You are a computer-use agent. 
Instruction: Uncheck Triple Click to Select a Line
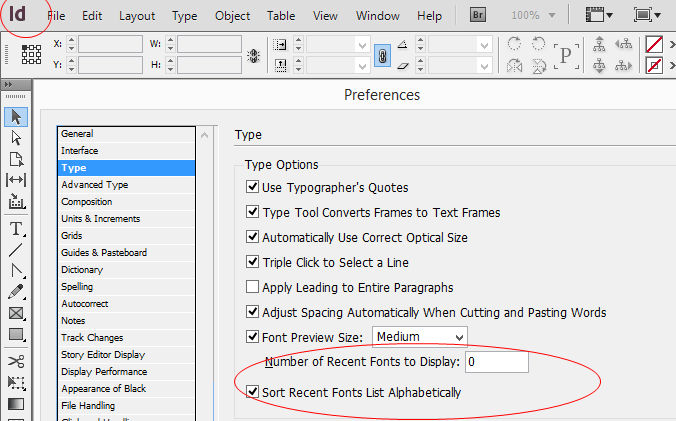pos(252,262)
